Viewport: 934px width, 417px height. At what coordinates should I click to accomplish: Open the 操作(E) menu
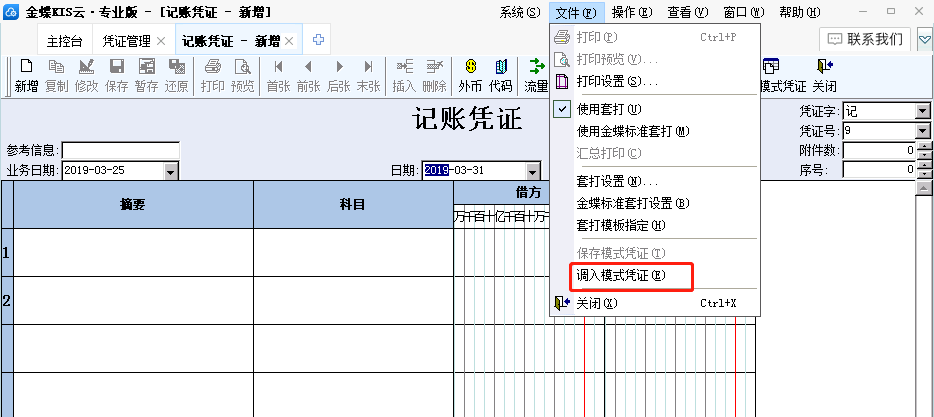click(632, 12)
